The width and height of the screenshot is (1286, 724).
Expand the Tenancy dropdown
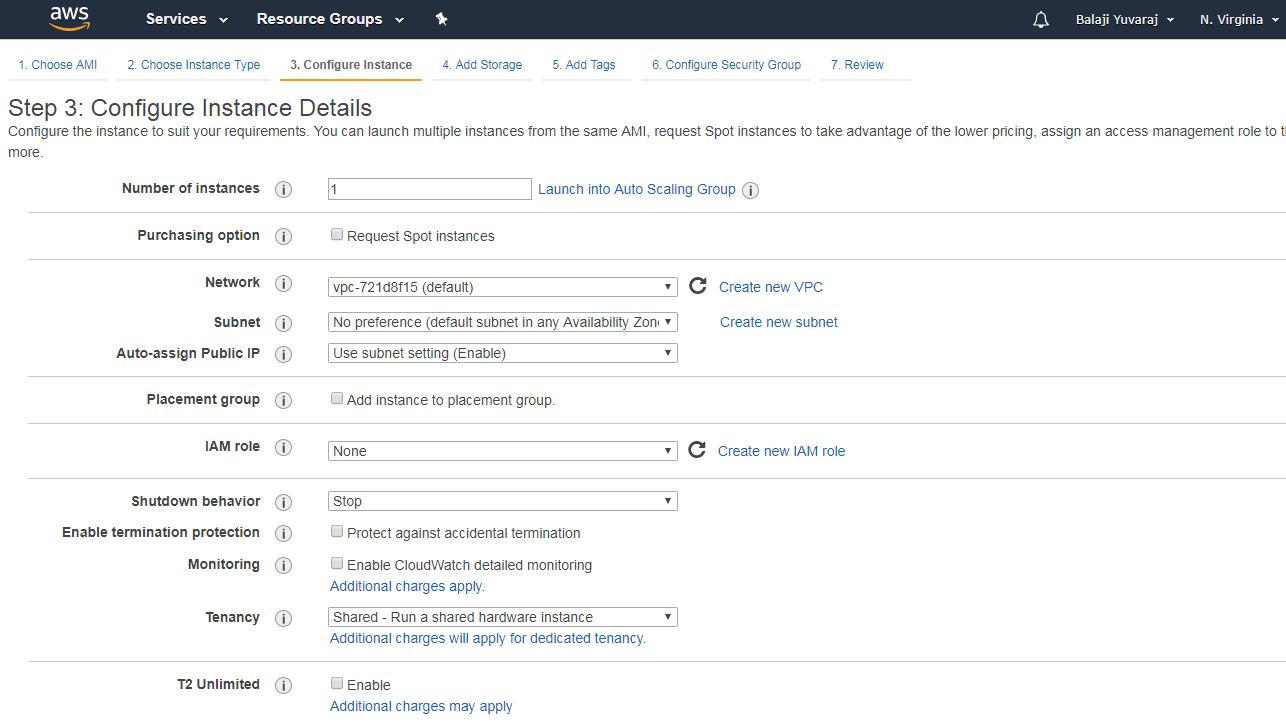click(x=502, y=617)
